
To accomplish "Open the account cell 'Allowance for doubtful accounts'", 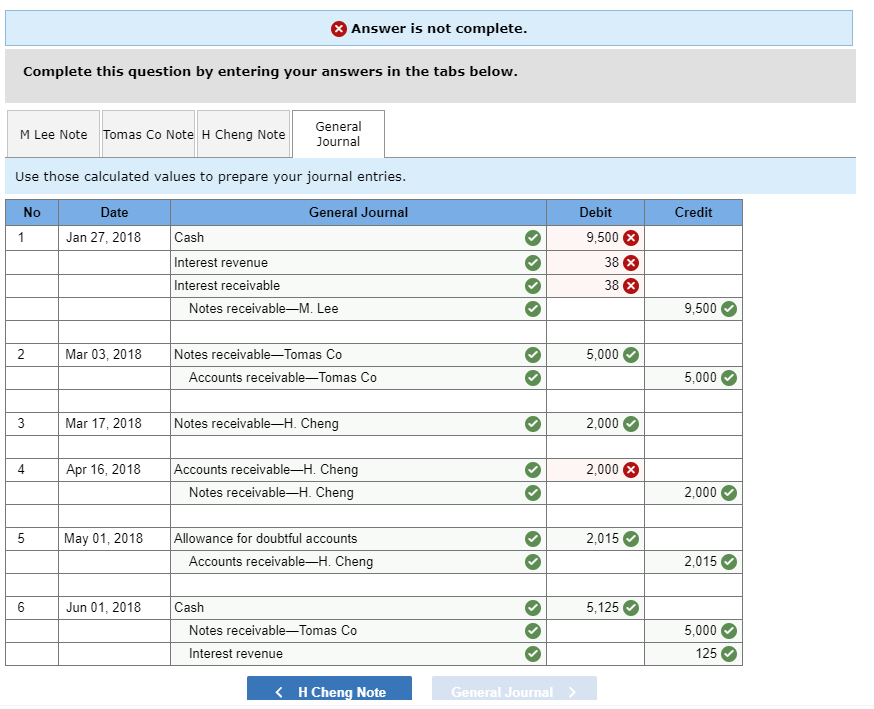I will coord(358,538).
